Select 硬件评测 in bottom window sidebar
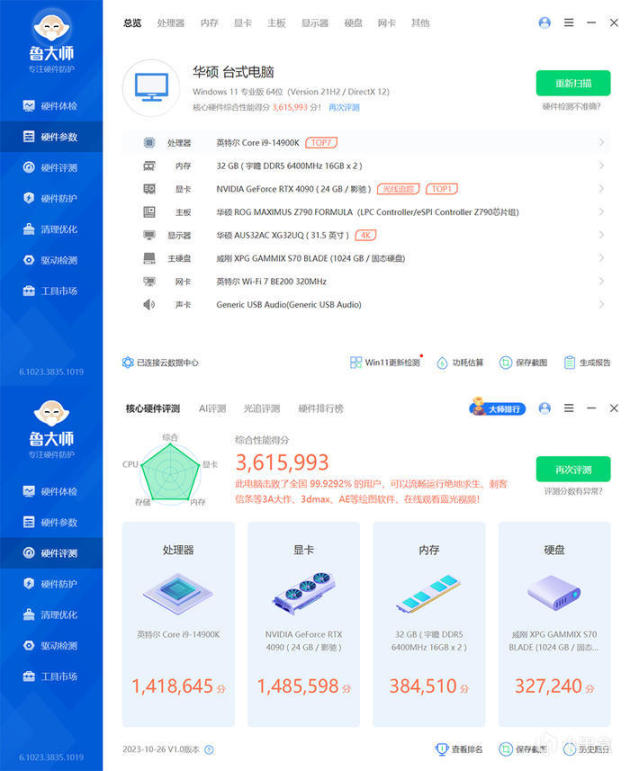630x771 pixels. 51,553
